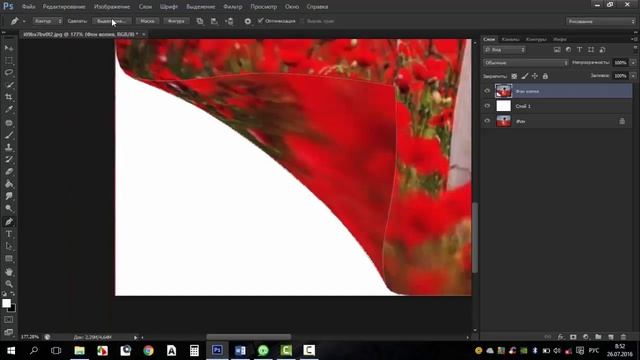Select the Lasso tool
Viewport: 640px width, 360px height.
pyautogui.click(x=9, y=73)
